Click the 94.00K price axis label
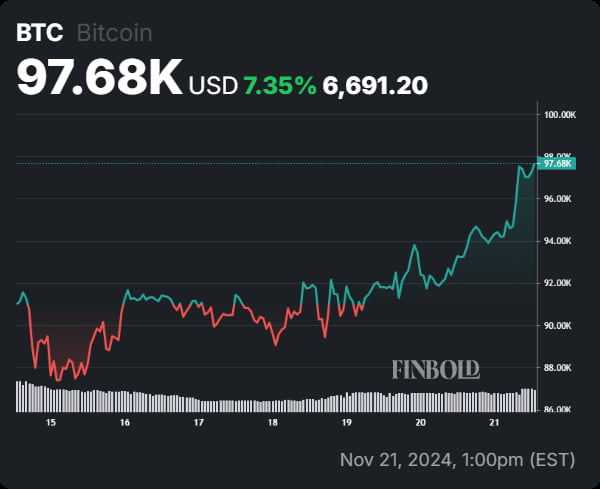 558,241
